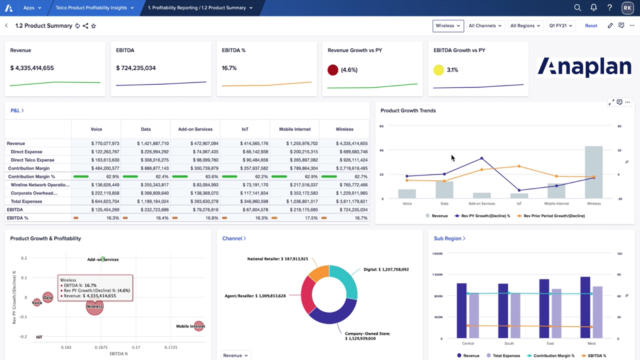Select the Direct Expense row label in P&L
The width and height of the screenshot is (640, 360).
point(27,151)
